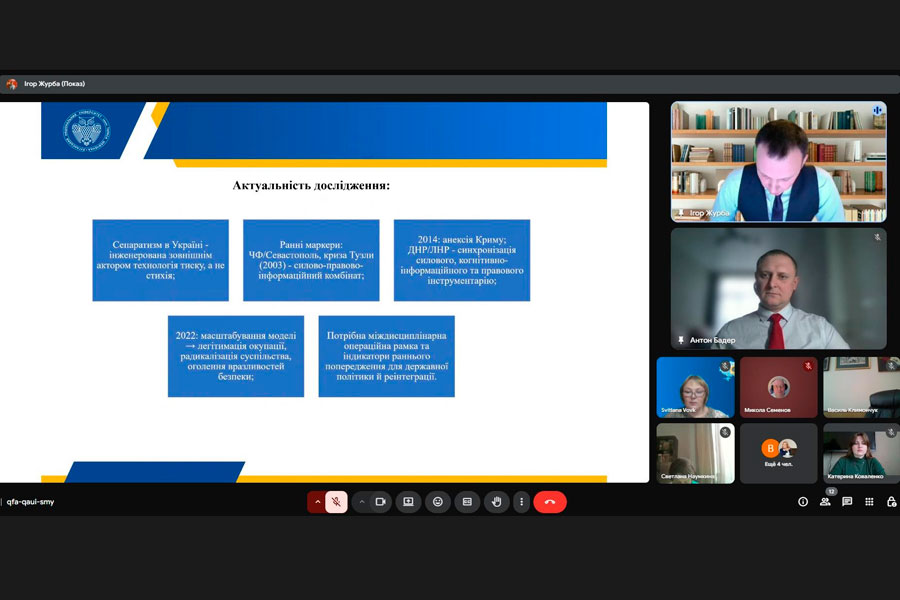The image size is (900, 600).
Task: Leave the call with the red button
Action: point(550,502)
